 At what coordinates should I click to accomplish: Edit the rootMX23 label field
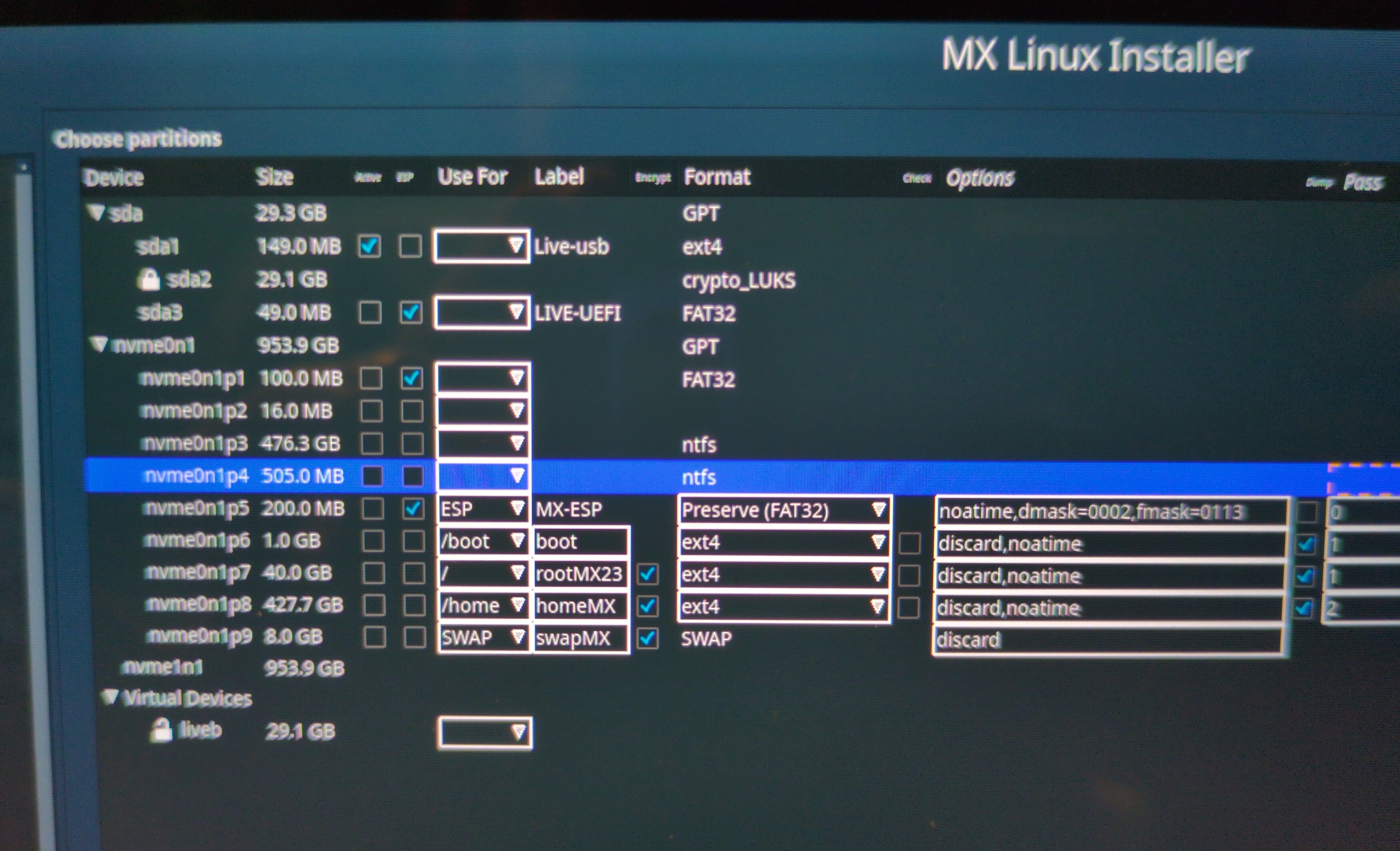581,573
